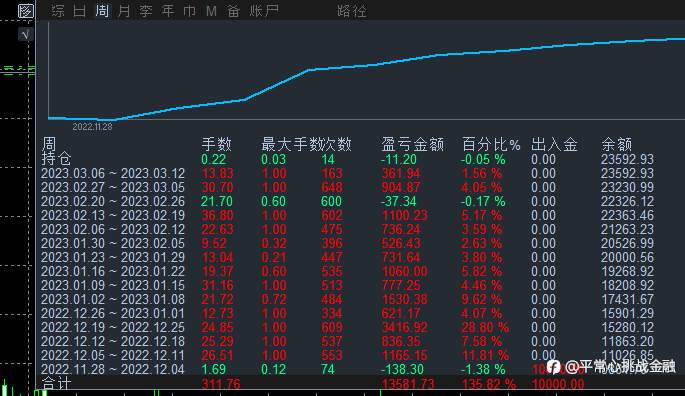Click the balance value 20000.56

[627, 257]
